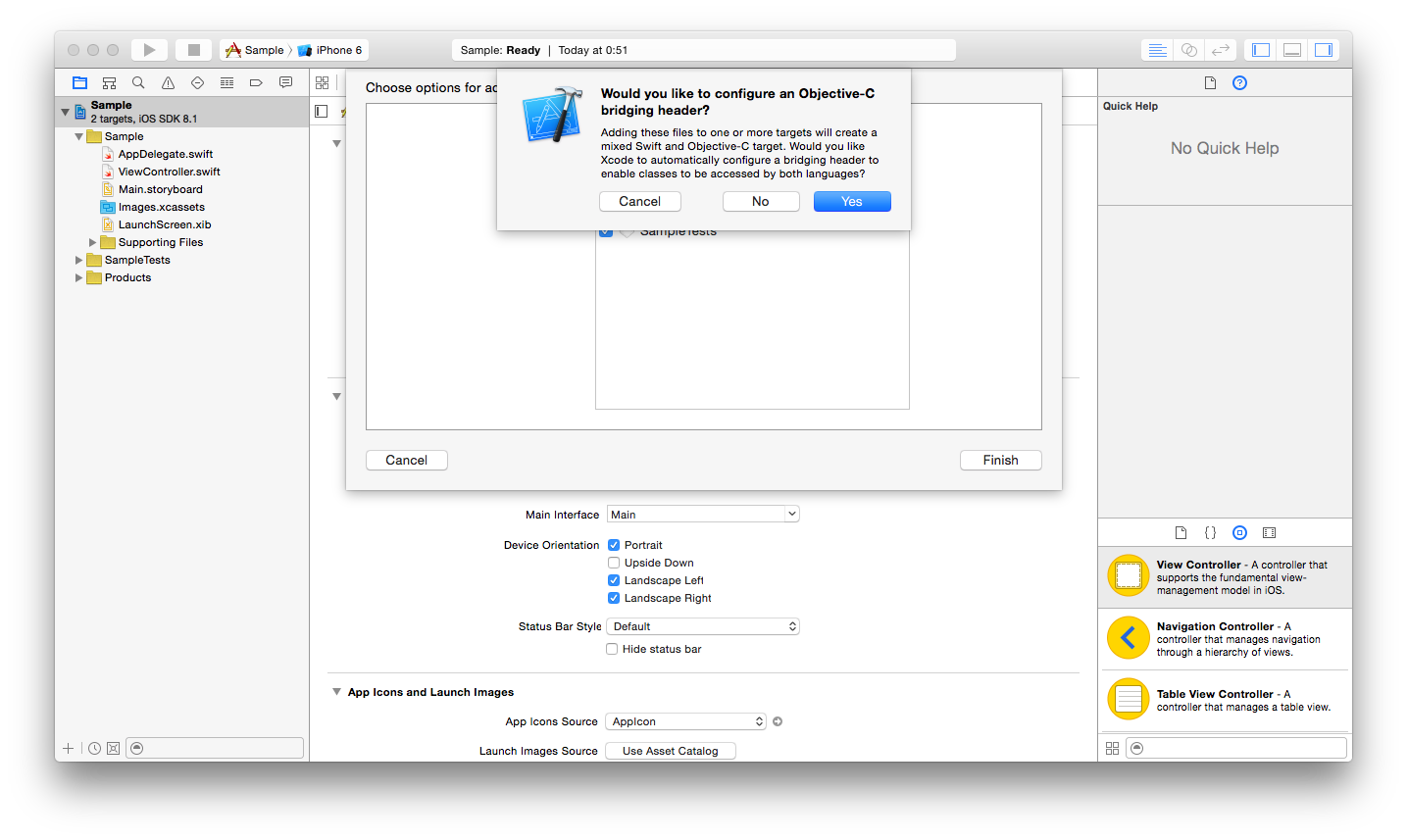
Task: Expand the SampleTests group
Action: point(78,260)
